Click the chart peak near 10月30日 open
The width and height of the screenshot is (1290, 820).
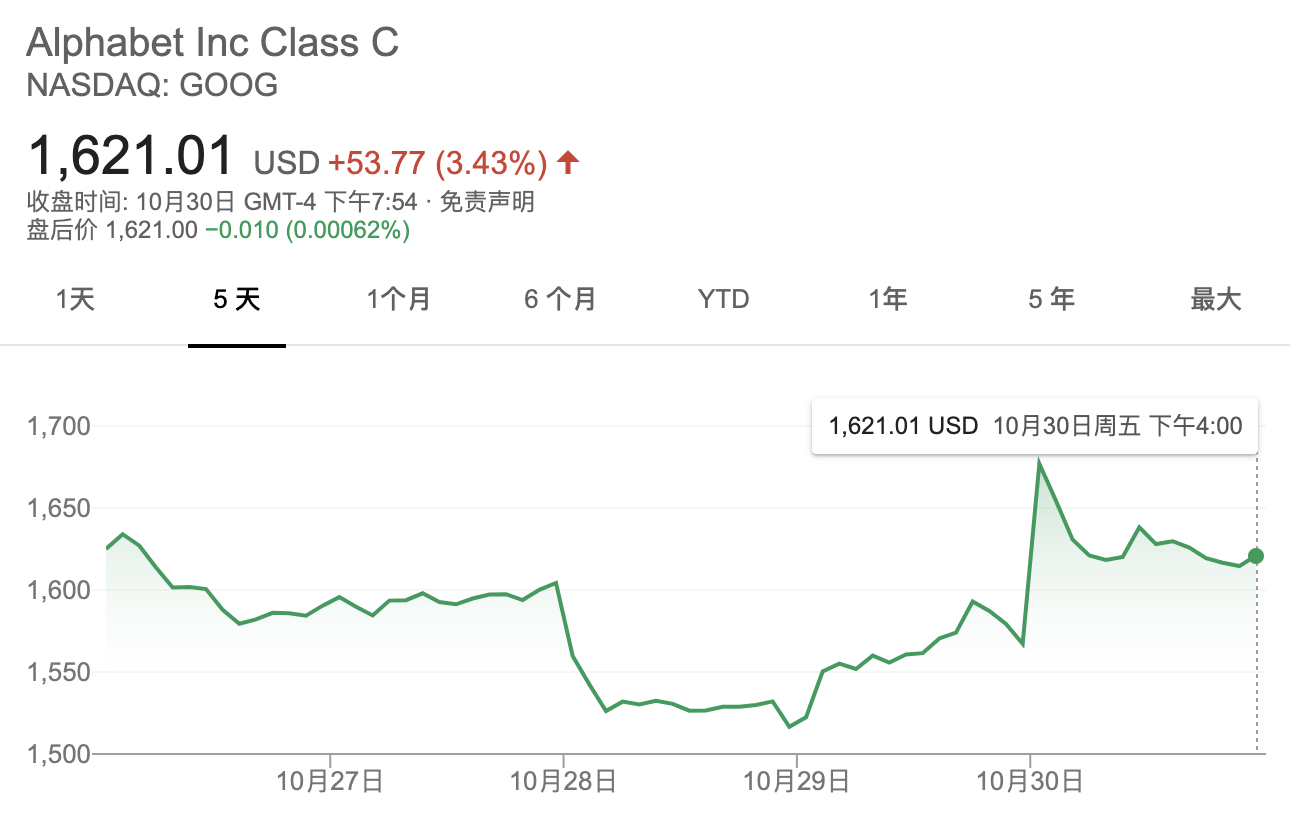coord(1040,463)
